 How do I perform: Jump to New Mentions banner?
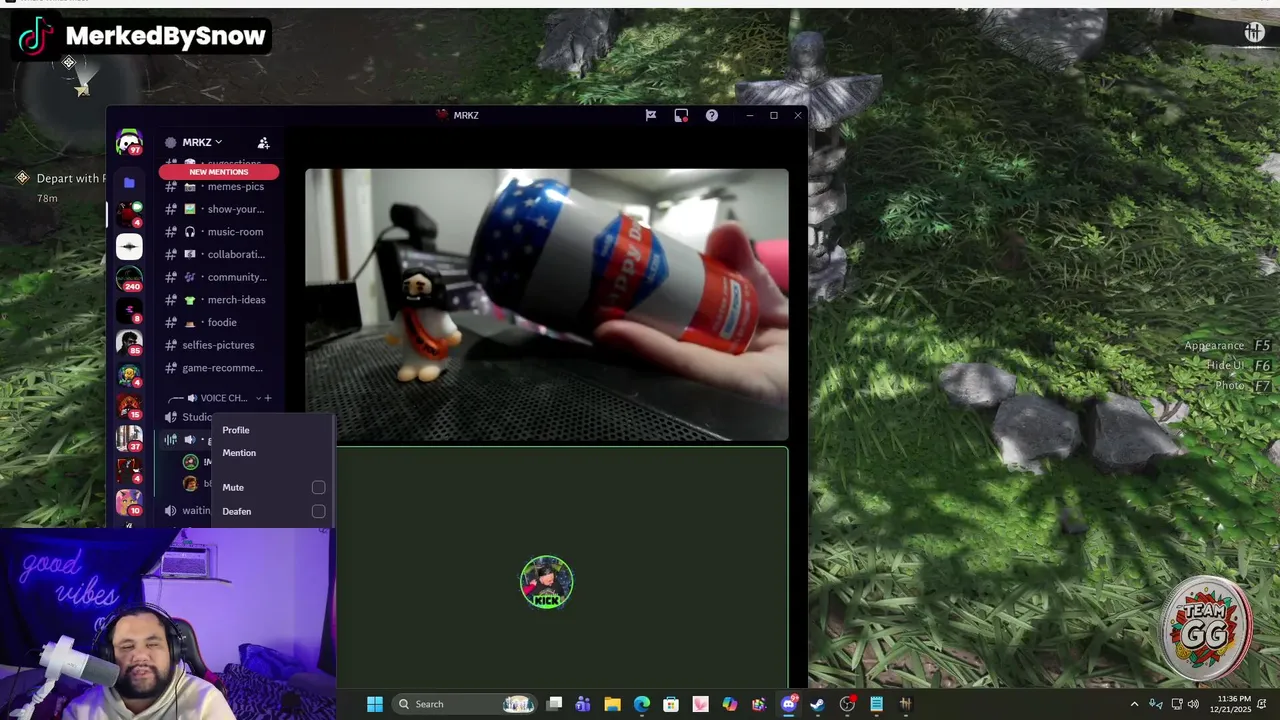(219, 172)
